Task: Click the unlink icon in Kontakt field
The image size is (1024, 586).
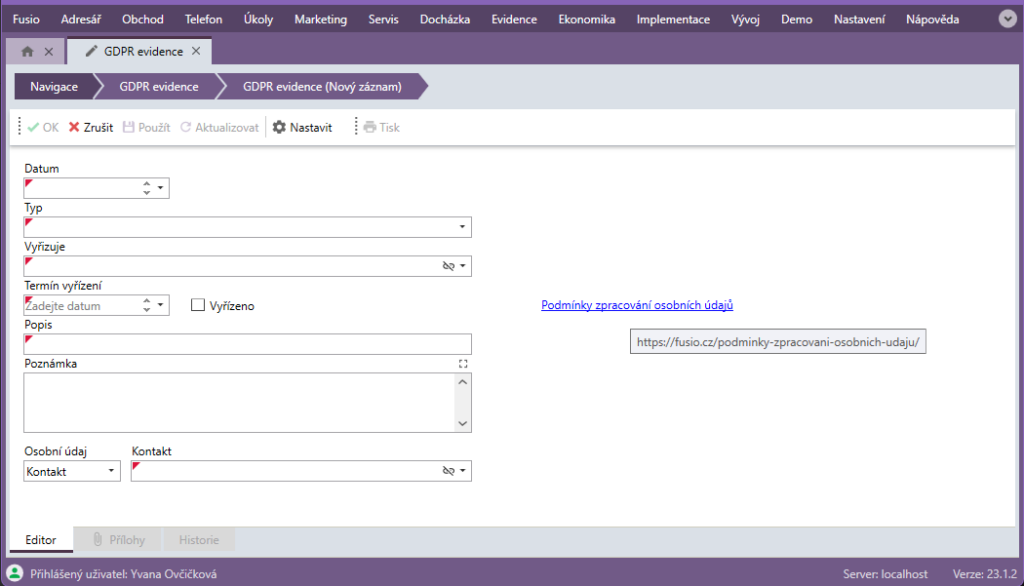Action: tap(448, 471)
